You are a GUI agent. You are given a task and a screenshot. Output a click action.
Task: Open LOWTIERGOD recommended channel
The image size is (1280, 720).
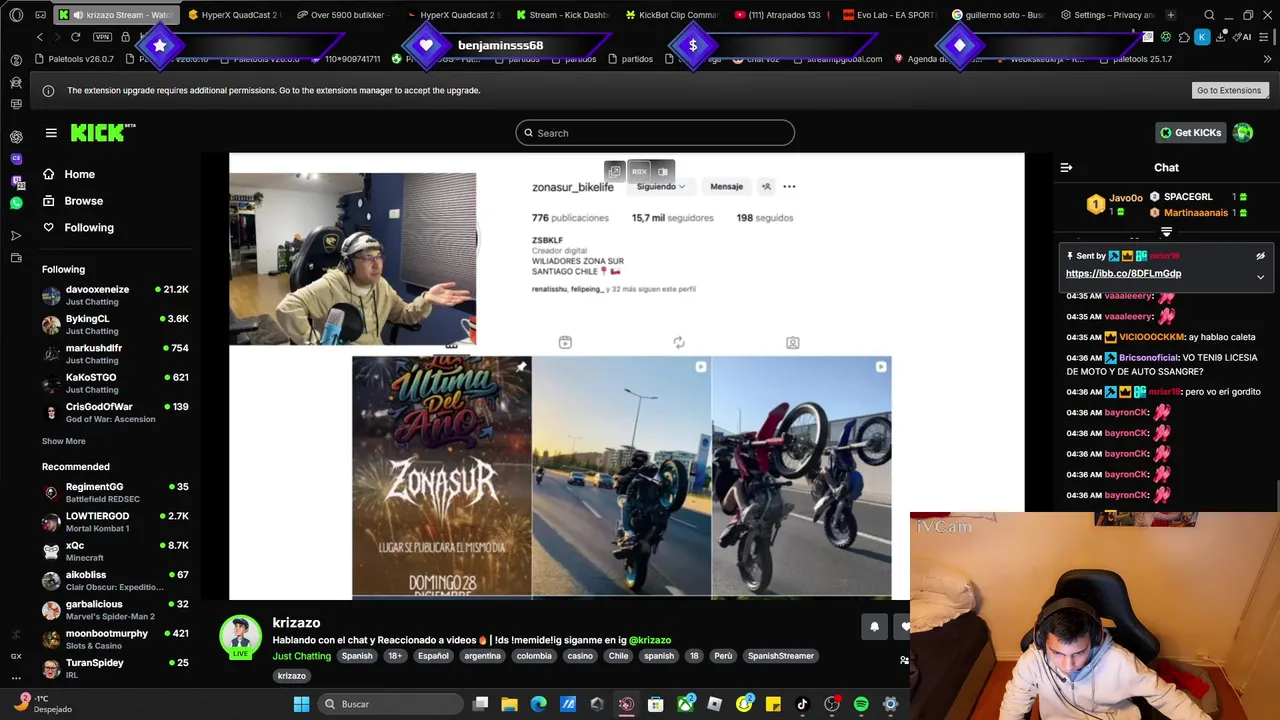(115, 521)
